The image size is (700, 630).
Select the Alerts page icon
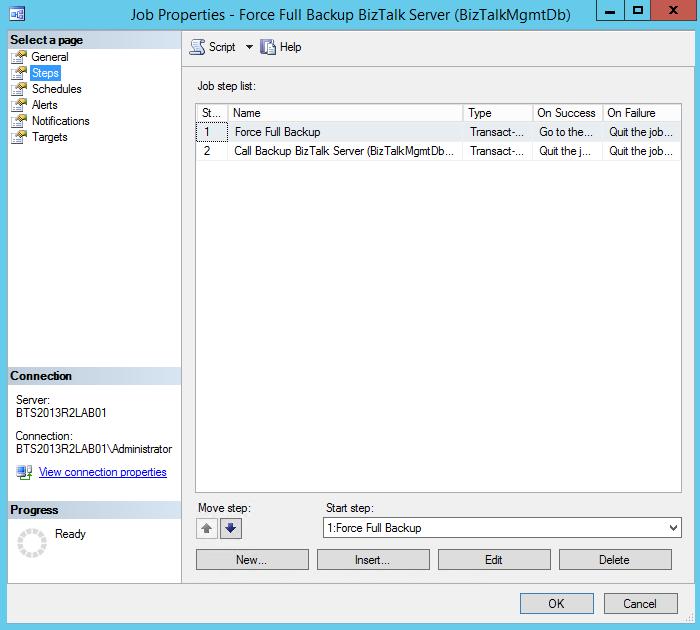tap(19, 105)
